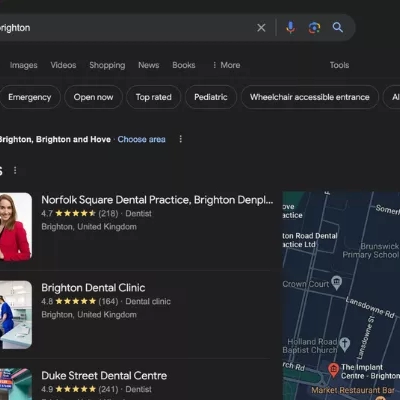The image size is (400, 400).
Task: Apply the Pediatric filter chip
Action: point(211,97)
